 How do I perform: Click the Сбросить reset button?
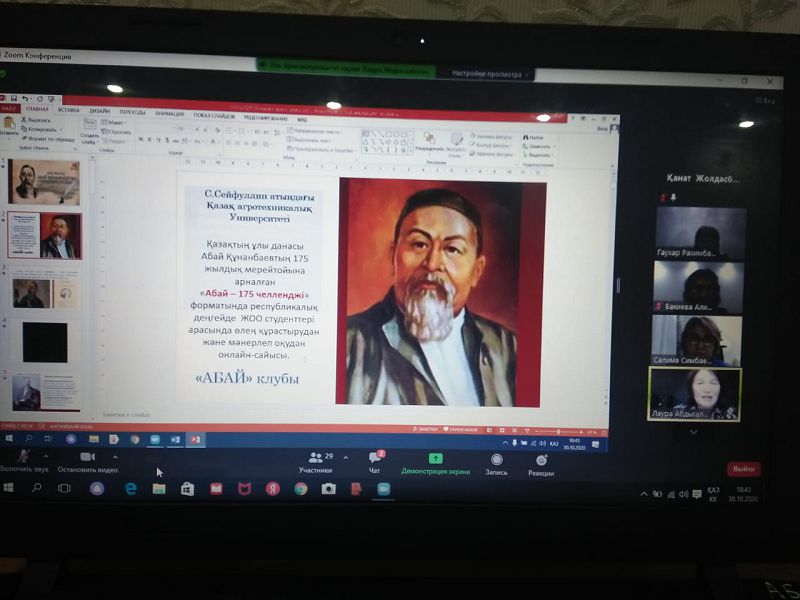[116, 132]
